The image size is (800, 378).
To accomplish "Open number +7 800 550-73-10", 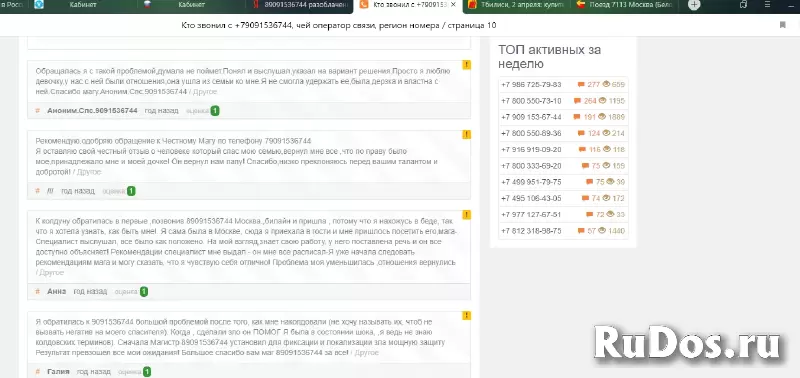I will tap(531, 101).
